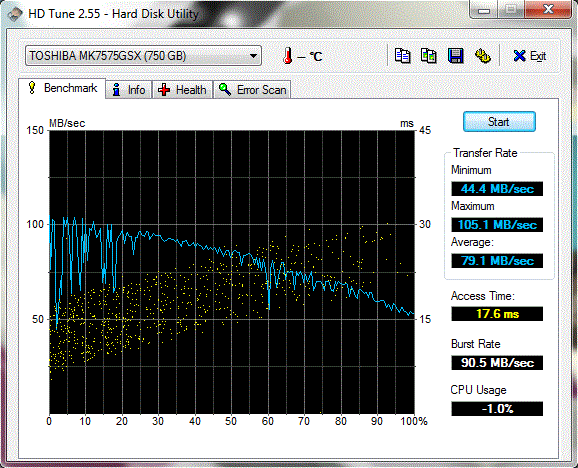Screen dimensions: 578x468
Task: Click the red cross Health tab icon
Action: click(x=164, y=90)
